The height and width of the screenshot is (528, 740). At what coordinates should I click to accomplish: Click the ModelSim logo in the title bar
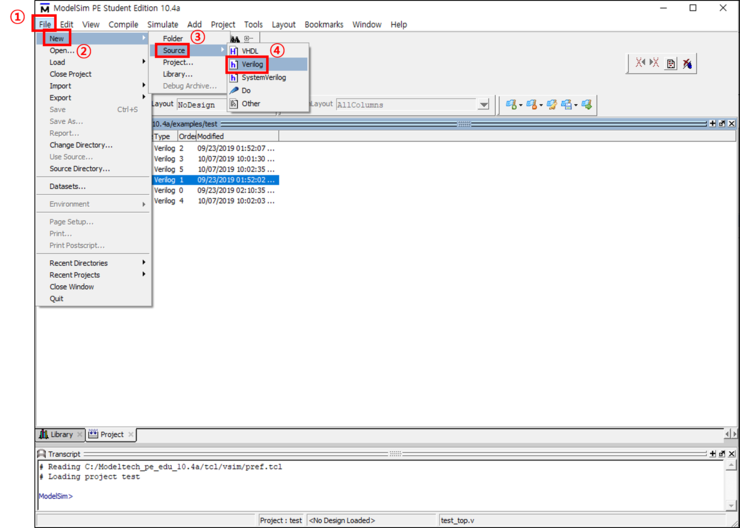click(x=45, y=8)
